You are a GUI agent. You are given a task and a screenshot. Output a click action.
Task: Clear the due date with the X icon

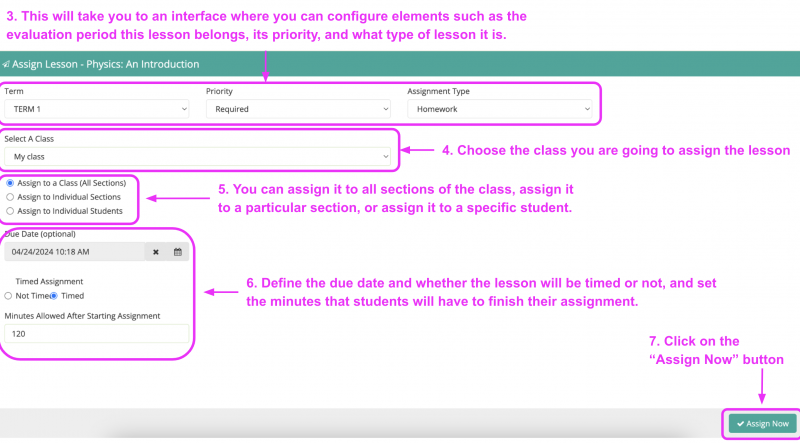pyautogui.click(x=156, y=252)
